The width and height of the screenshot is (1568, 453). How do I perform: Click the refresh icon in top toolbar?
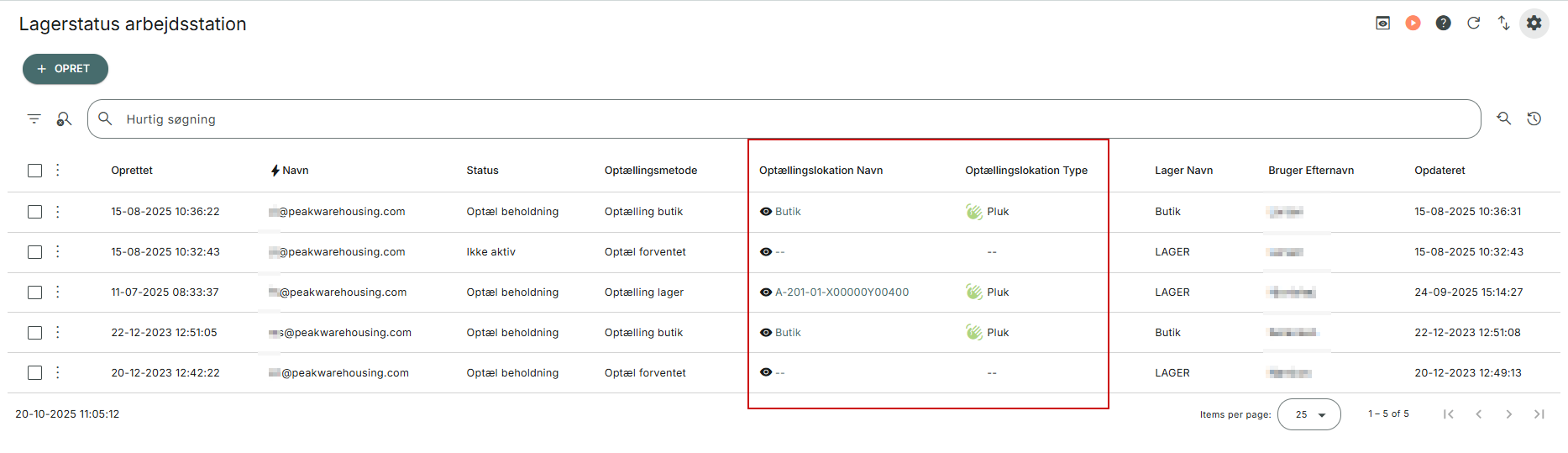tap(1473, 24)
